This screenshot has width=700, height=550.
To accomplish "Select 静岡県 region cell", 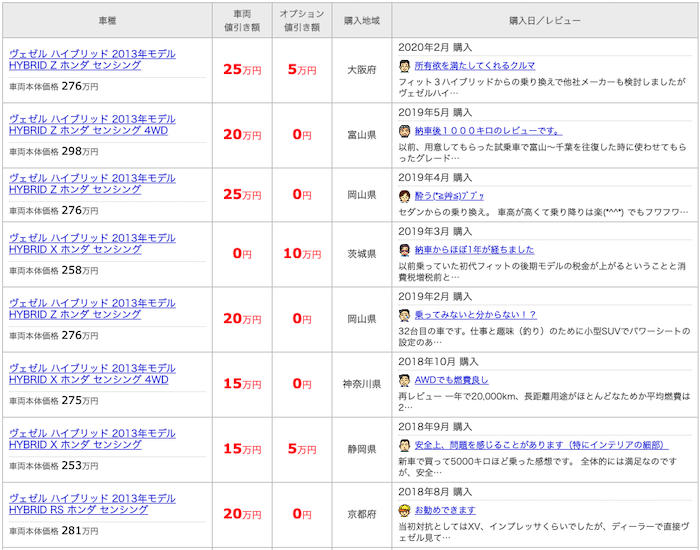I will 362,450.
